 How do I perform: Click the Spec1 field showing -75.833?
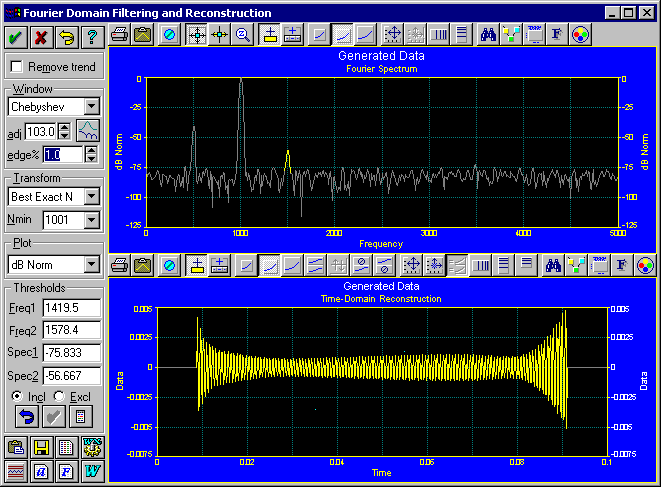click(72, 353)
